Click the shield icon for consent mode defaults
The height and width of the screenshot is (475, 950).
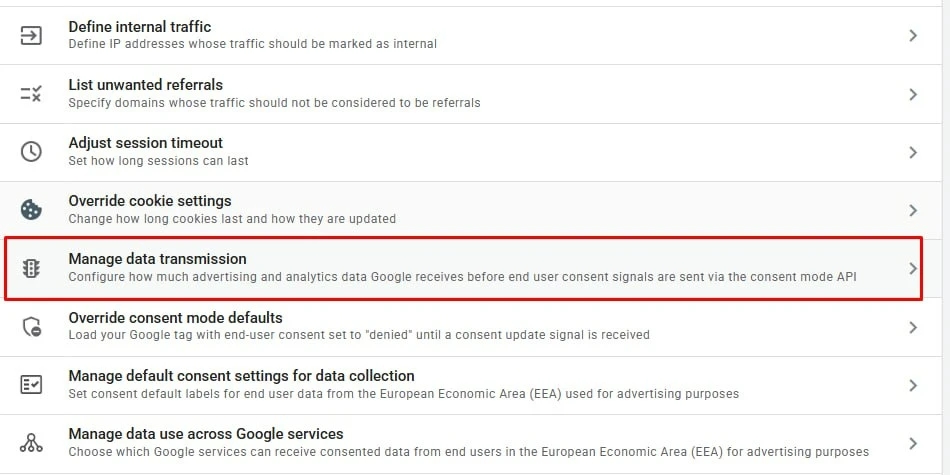point(31,327)
